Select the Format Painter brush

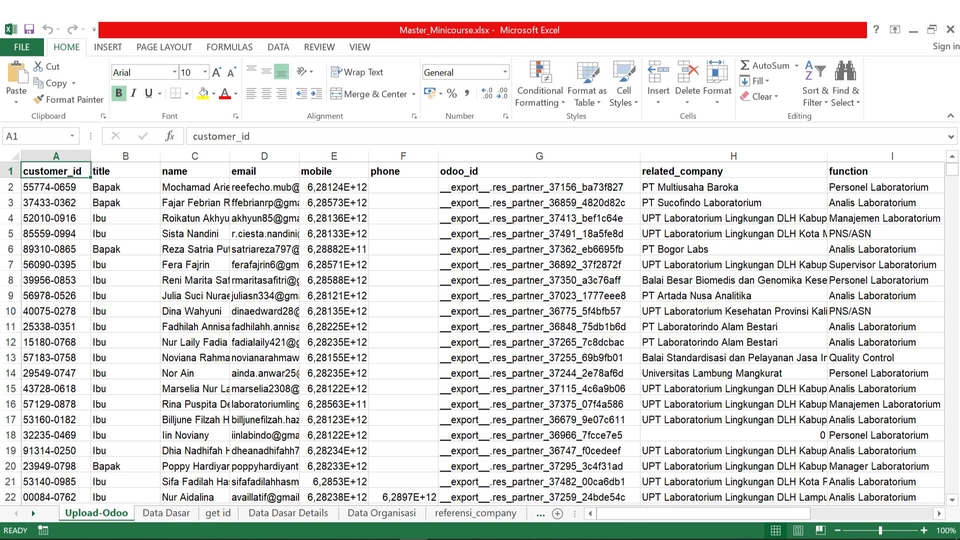68,99
